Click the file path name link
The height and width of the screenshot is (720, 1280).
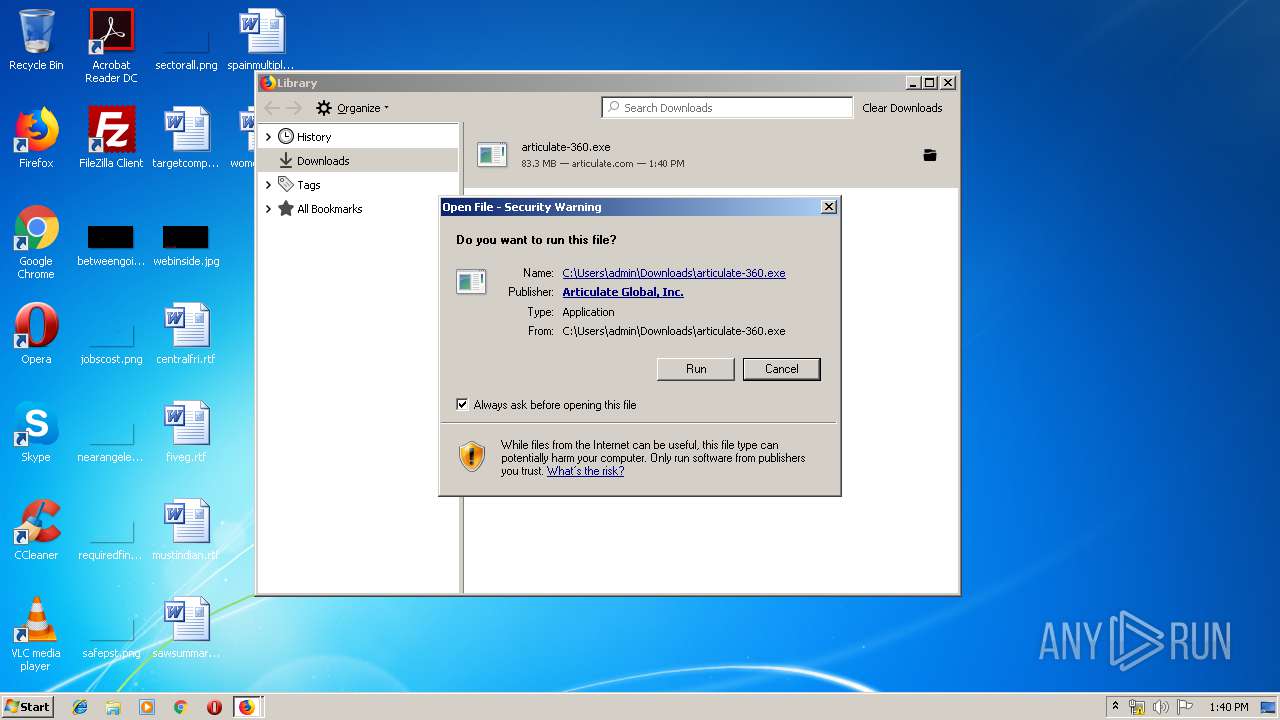point(674,273)
